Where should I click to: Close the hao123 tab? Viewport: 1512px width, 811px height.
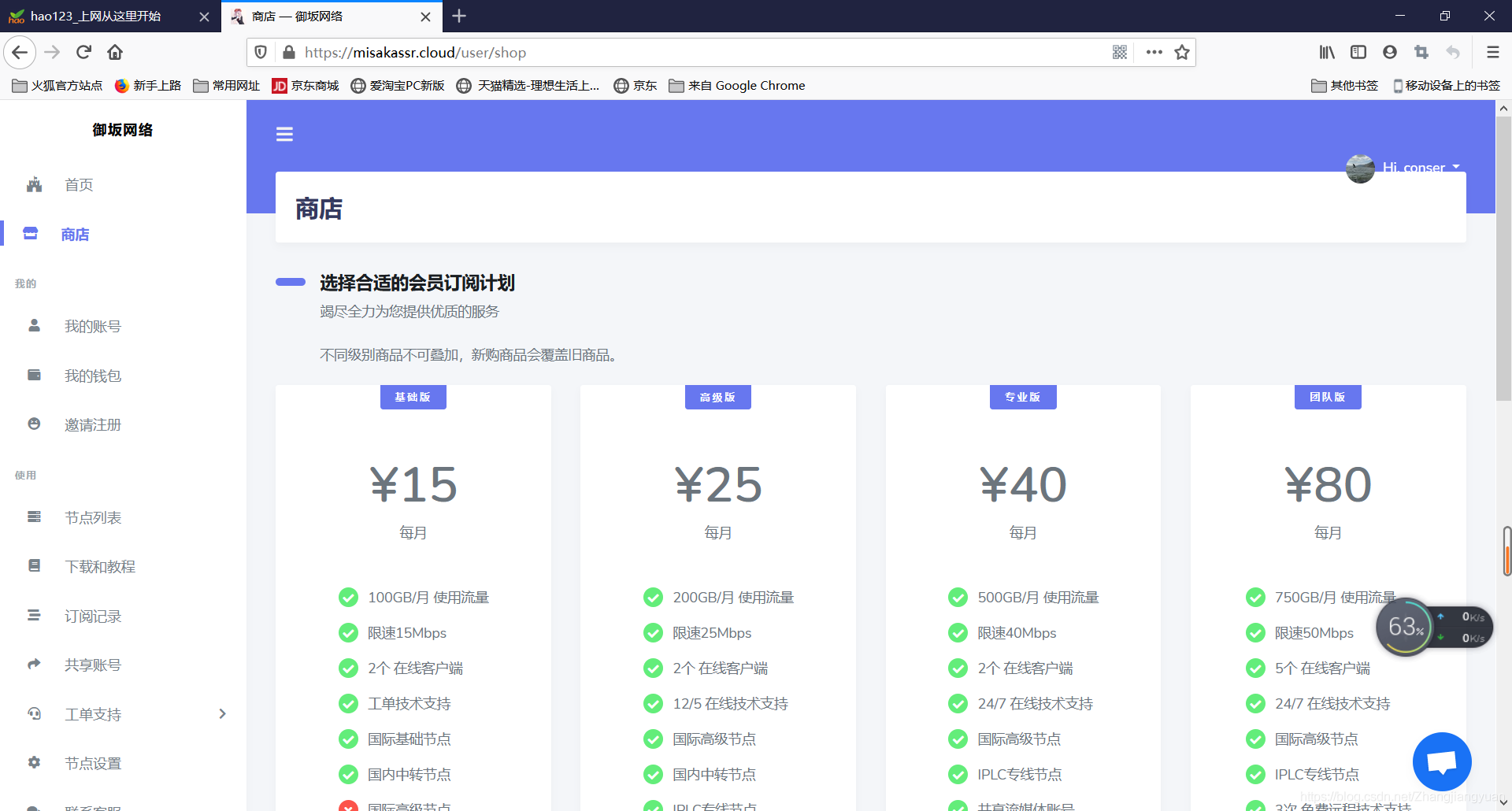204,17
